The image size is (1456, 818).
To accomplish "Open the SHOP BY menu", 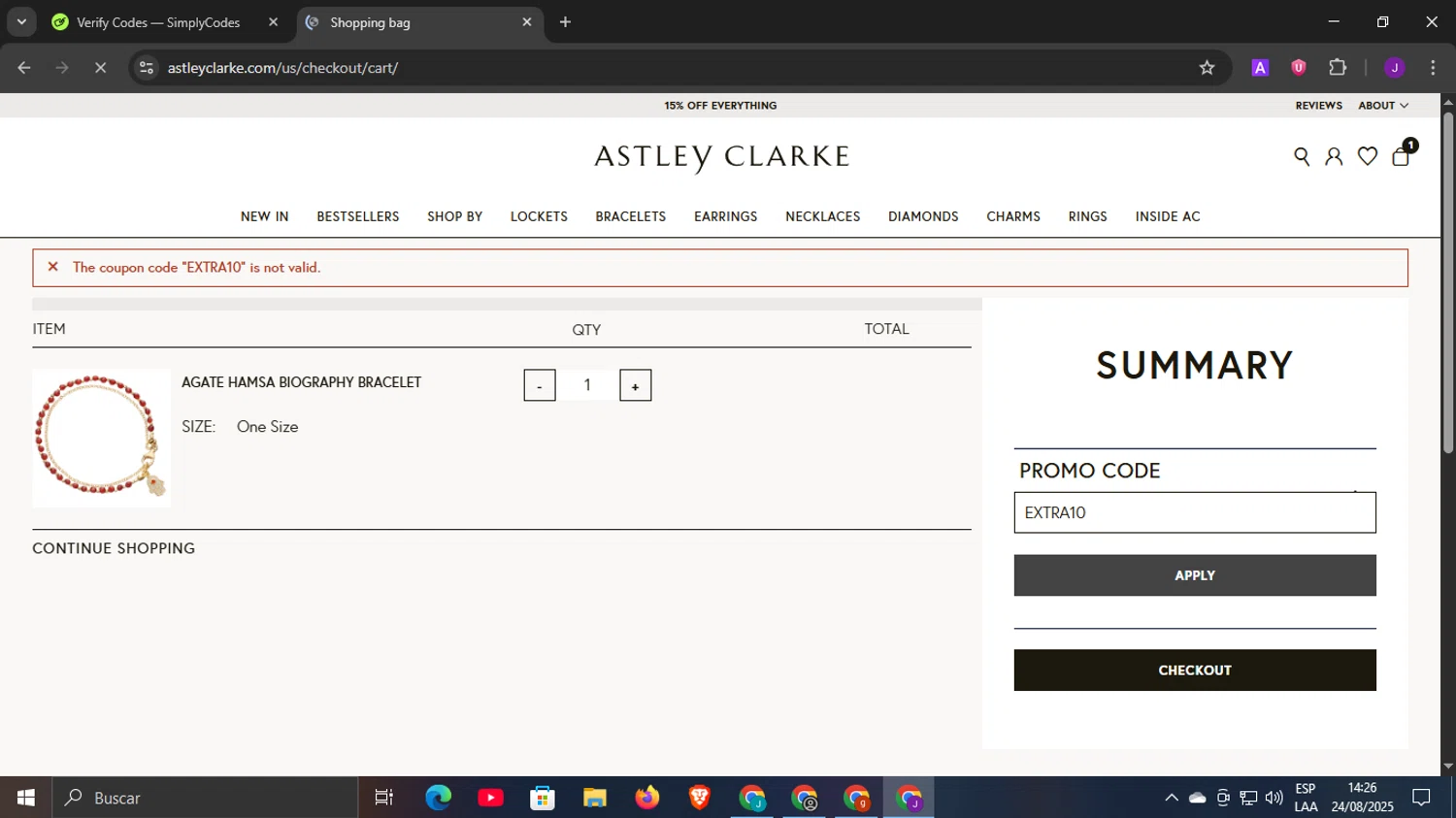I will [455, 216].
